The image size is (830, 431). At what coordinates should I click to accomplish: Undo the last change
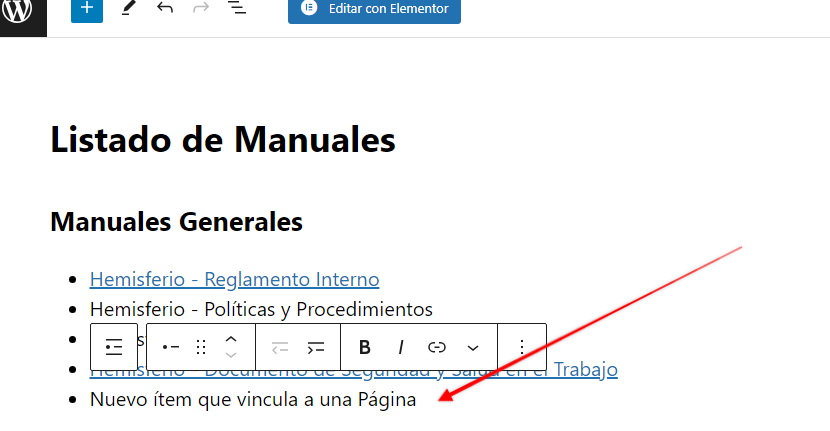[x=165, y=9]
